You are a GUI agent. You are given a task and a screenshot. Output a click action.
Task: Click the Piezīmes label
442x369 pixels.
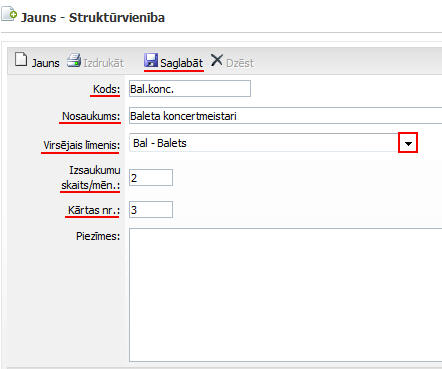tap(98, 236)
